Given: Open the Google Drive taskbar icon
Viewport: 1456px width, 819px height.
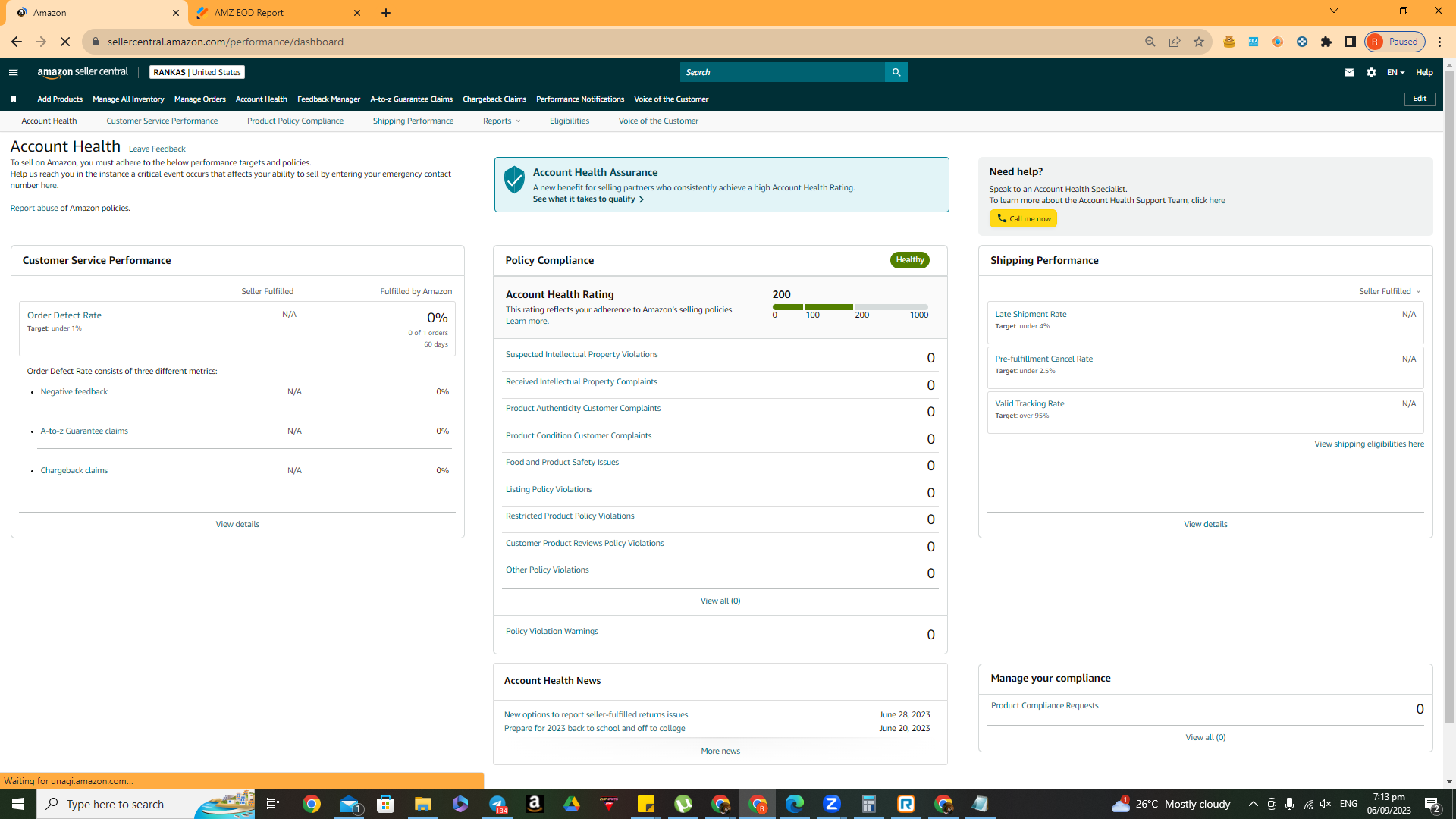Looking at the screenshot, I should click(572, 804).
